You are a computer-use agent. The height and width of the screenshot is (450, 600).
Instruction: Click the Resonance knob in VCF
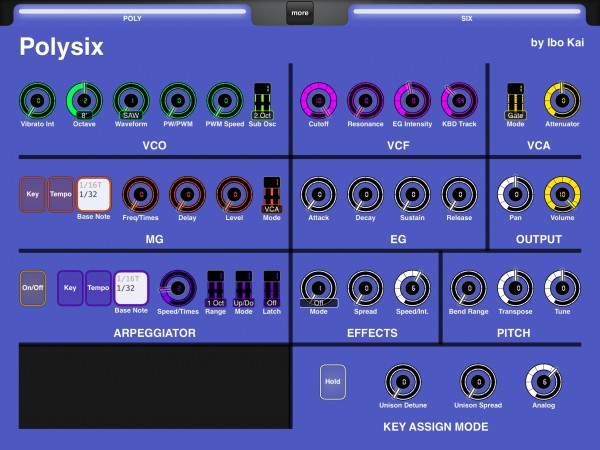(365, 101)
